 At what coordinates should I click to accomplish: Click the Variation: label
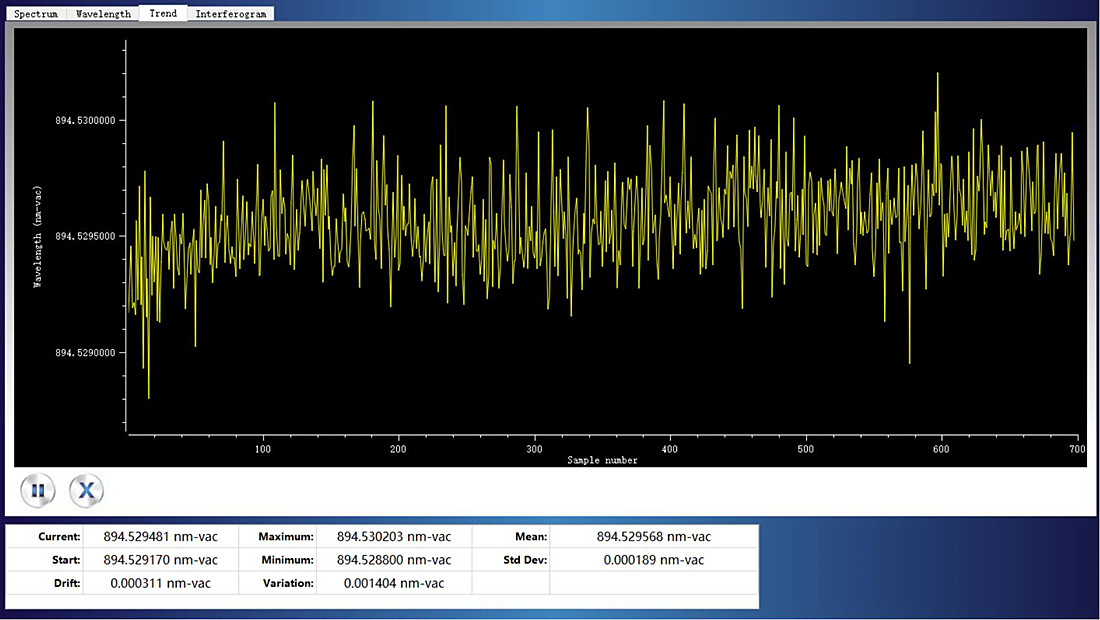point(288,583)
